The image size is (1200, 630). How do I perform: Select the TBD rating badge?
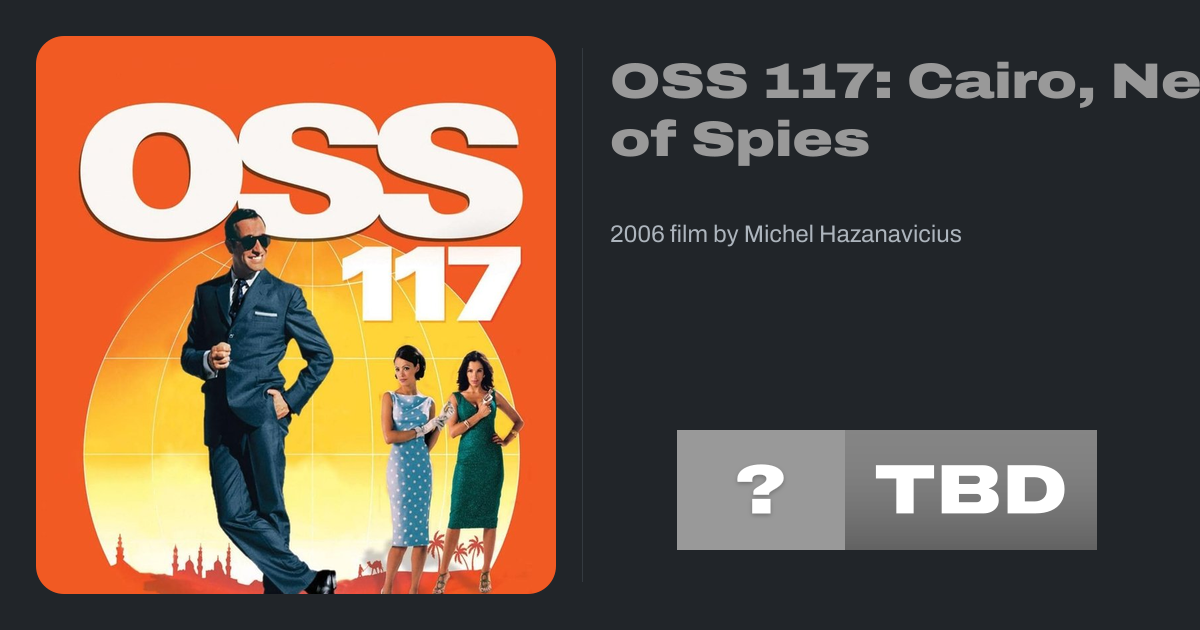[970, 490]
